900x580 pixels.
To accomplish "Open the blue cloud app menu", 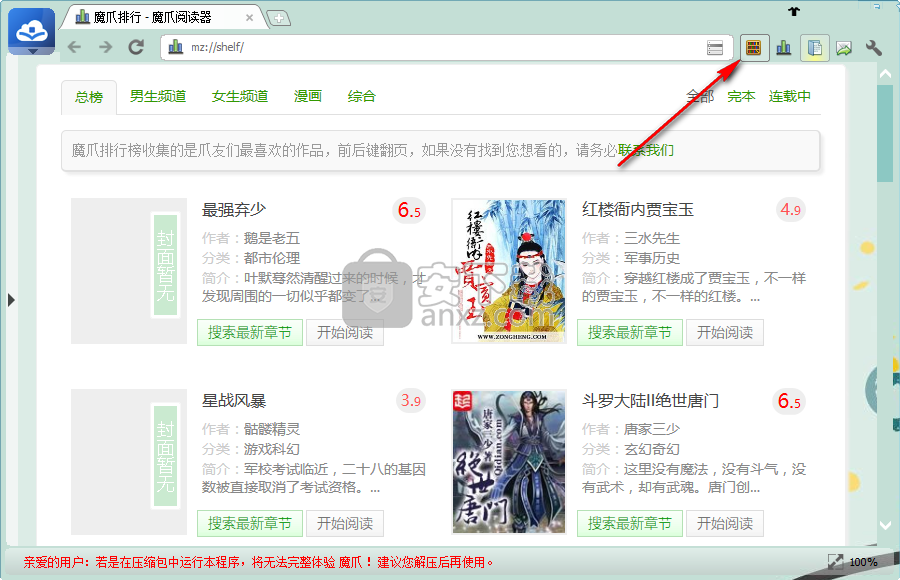I will pyautogui.click(x=31, y=31).
